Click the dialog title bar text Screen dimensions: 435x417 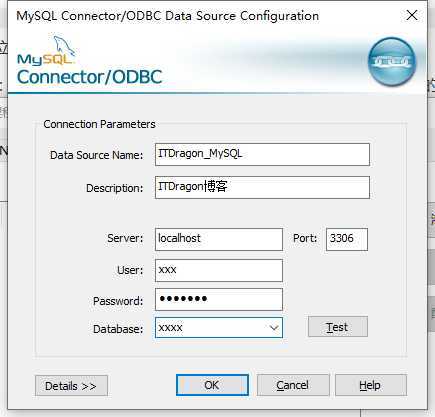pos(168,16)
